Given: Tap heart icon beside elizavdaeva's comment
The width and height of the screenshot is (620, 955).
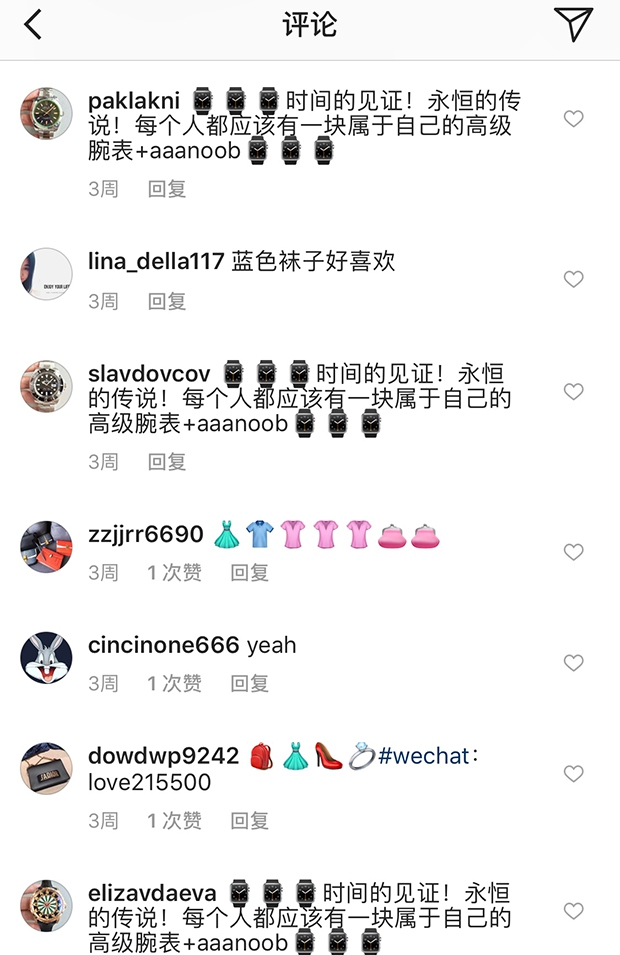Looking at the screenshot, I should point(574,911).
